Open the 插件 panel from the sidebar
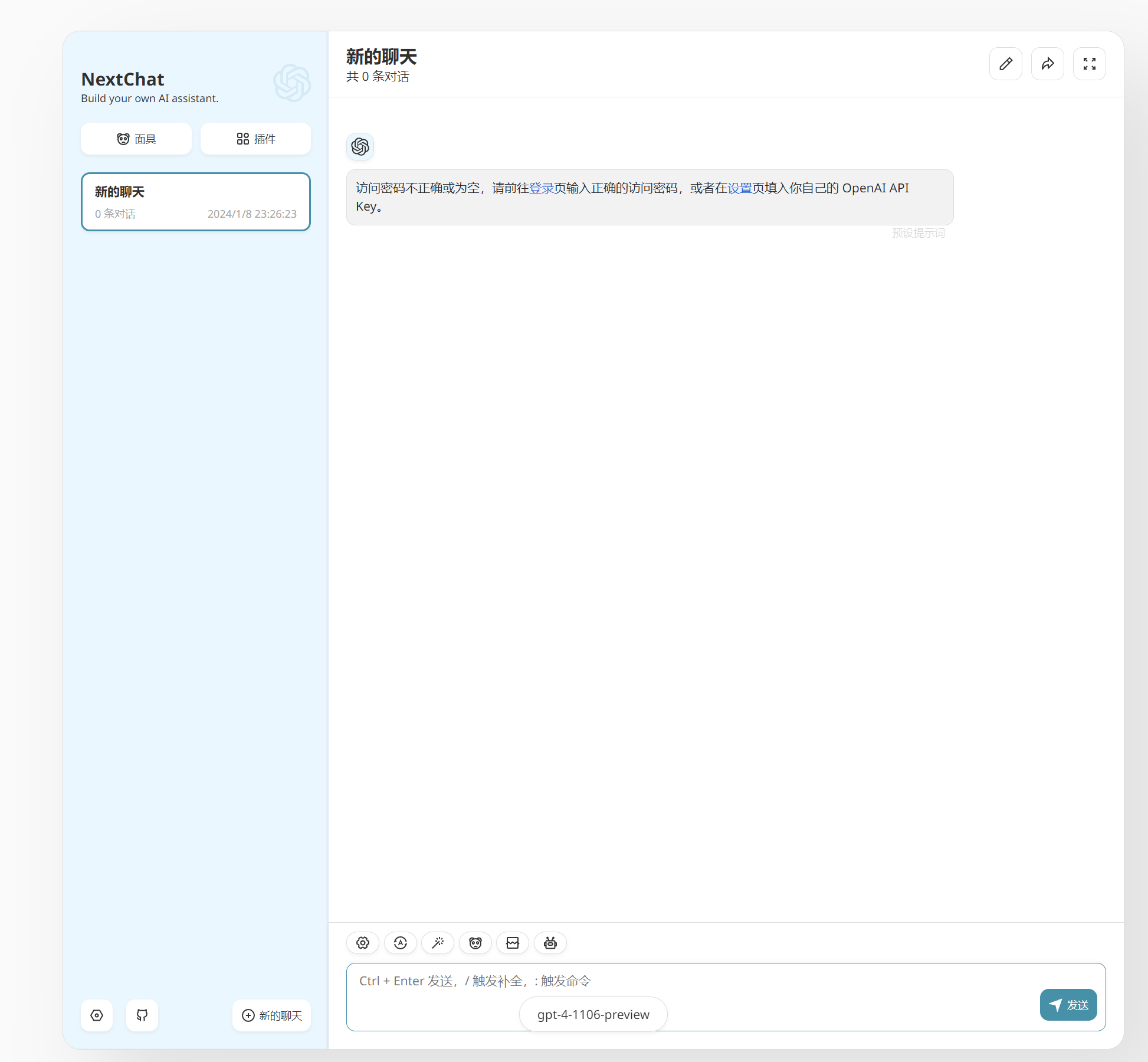Image resolution: width=1148 pixels, height=1062 pixels. tap(255, 139)
